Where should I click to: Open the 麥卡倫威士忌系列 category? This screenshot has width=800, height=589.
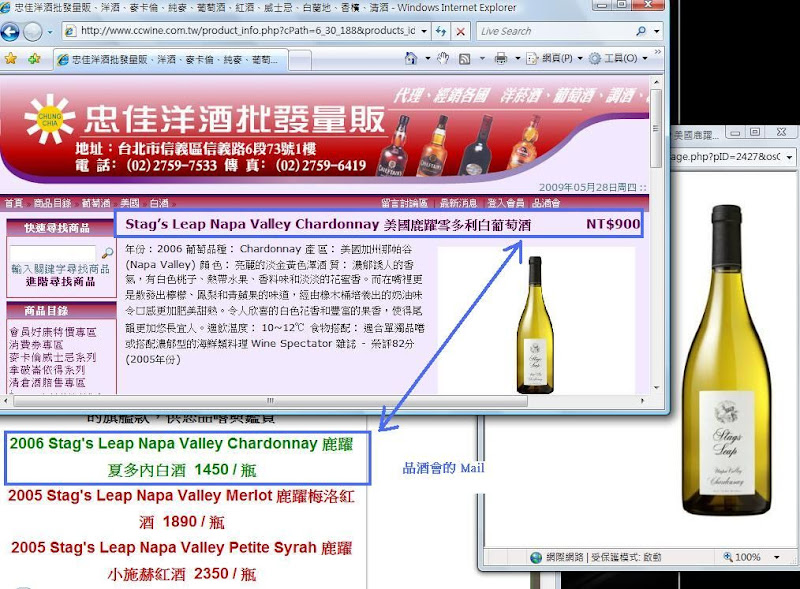[53, 357]
